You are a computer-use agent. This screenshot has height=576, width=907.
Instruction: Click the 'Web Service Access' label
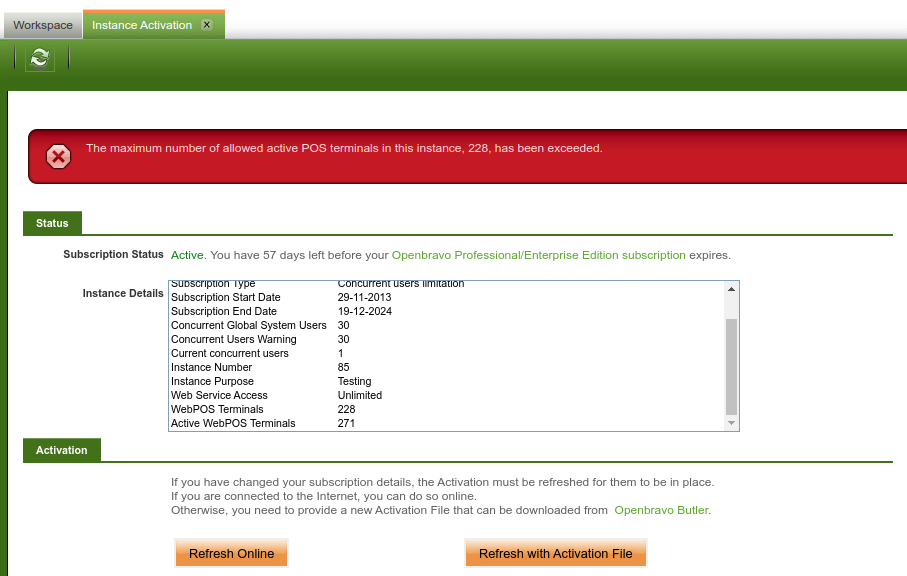[219, 395]
